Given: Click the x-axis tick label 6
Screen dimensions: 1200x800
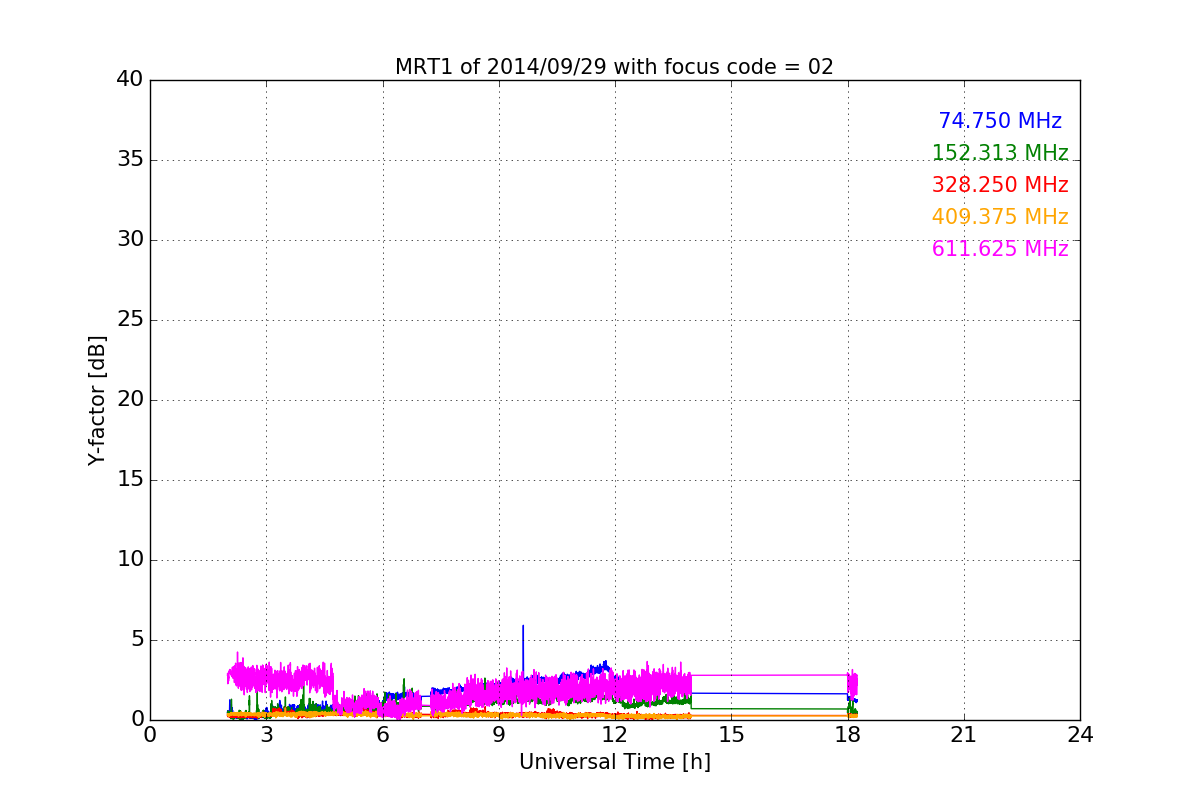Looking at the screenshot, I should coord(382,735).
